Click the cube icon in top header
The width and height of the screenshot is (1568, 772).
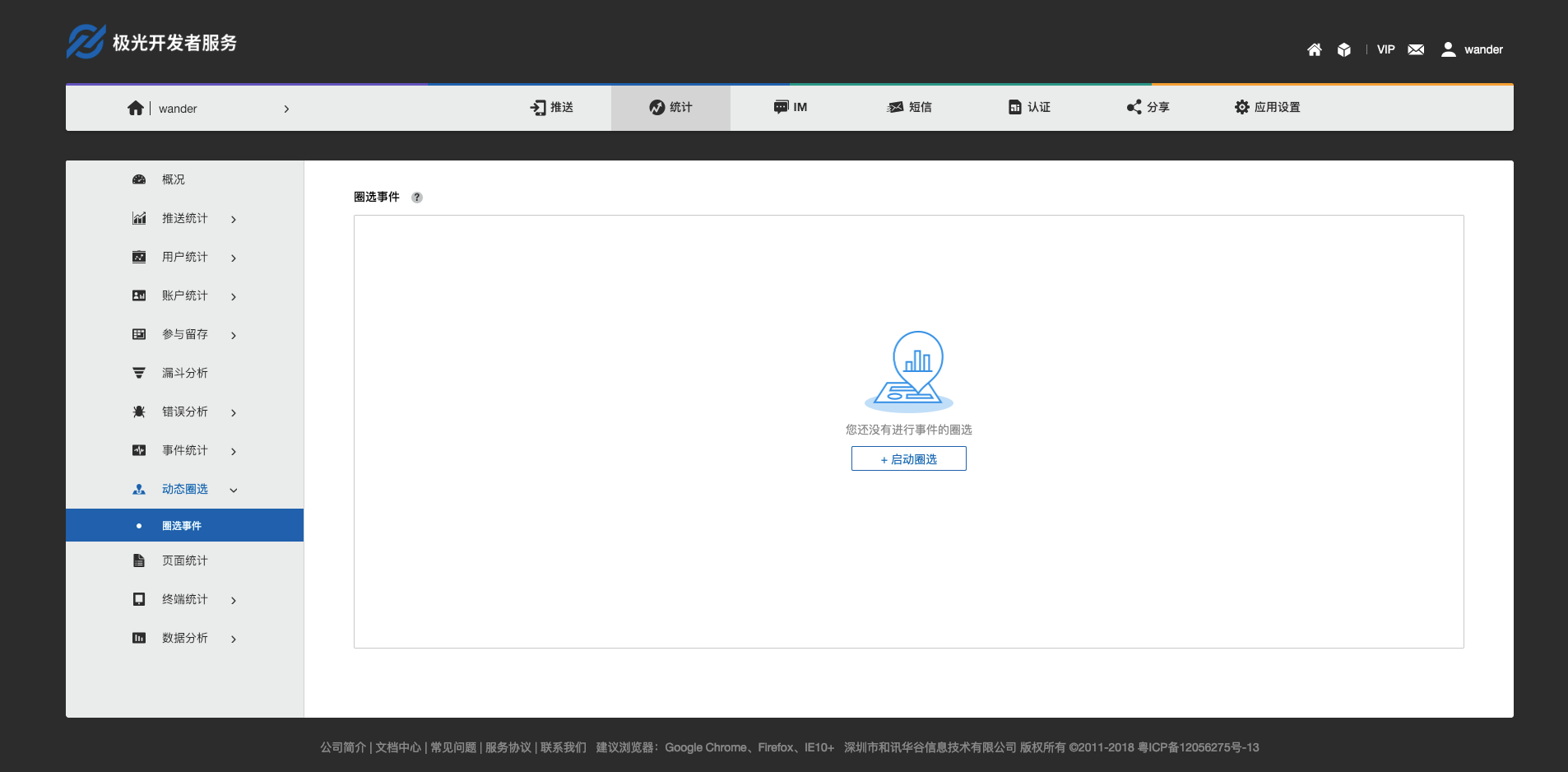[x=1343, y=50]
